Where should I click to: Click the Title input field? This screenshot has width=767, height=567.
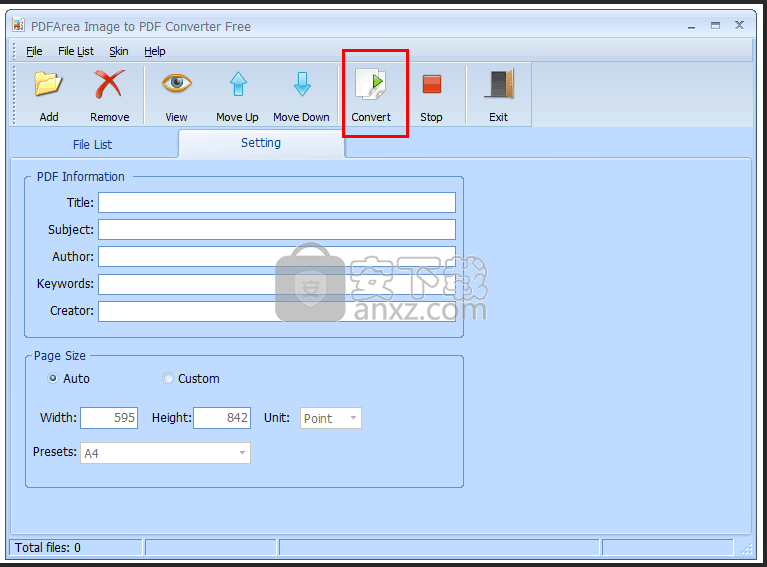[277, 203]
